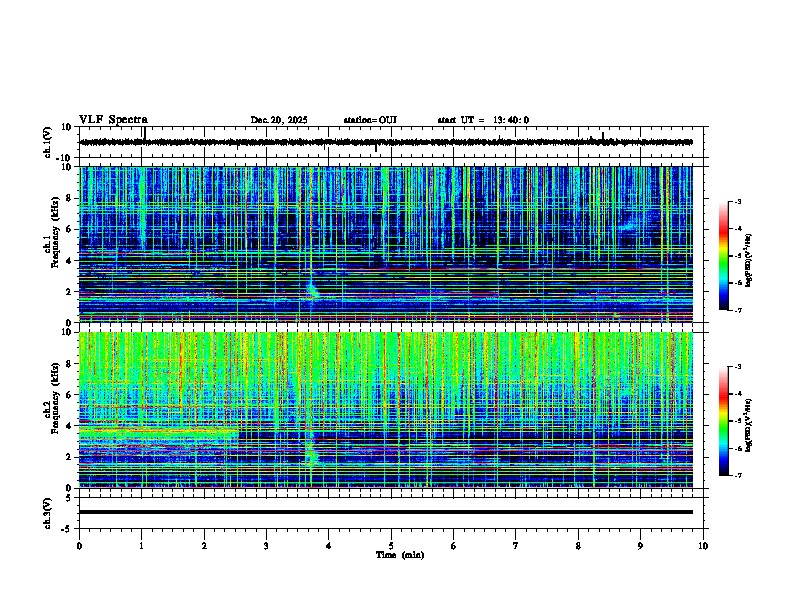Click the "-5" label on ch.1 color bar

coord(737,256)
